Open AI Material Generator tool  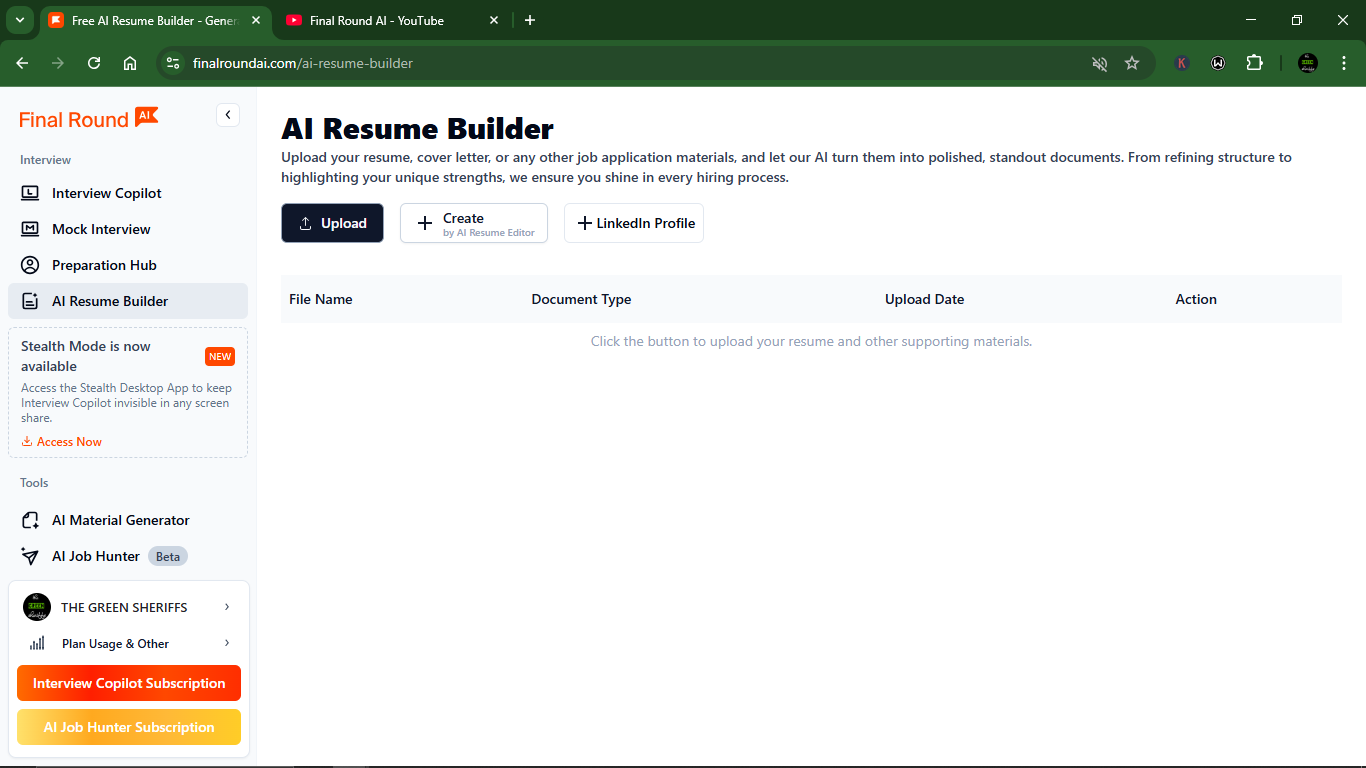coord(128,520)
